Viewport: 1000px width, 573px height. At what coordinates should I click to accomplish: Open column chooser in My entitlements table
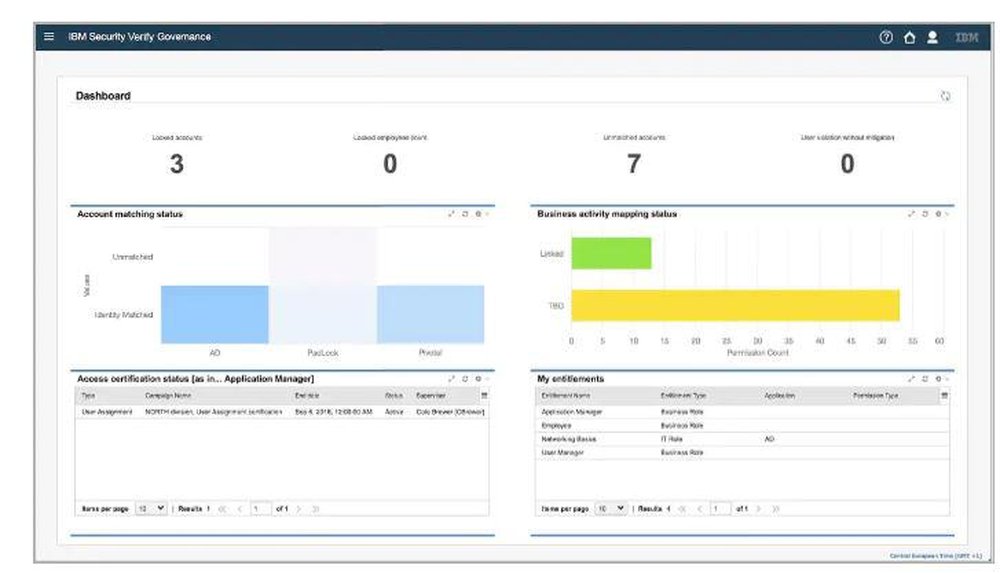(945, 396)
